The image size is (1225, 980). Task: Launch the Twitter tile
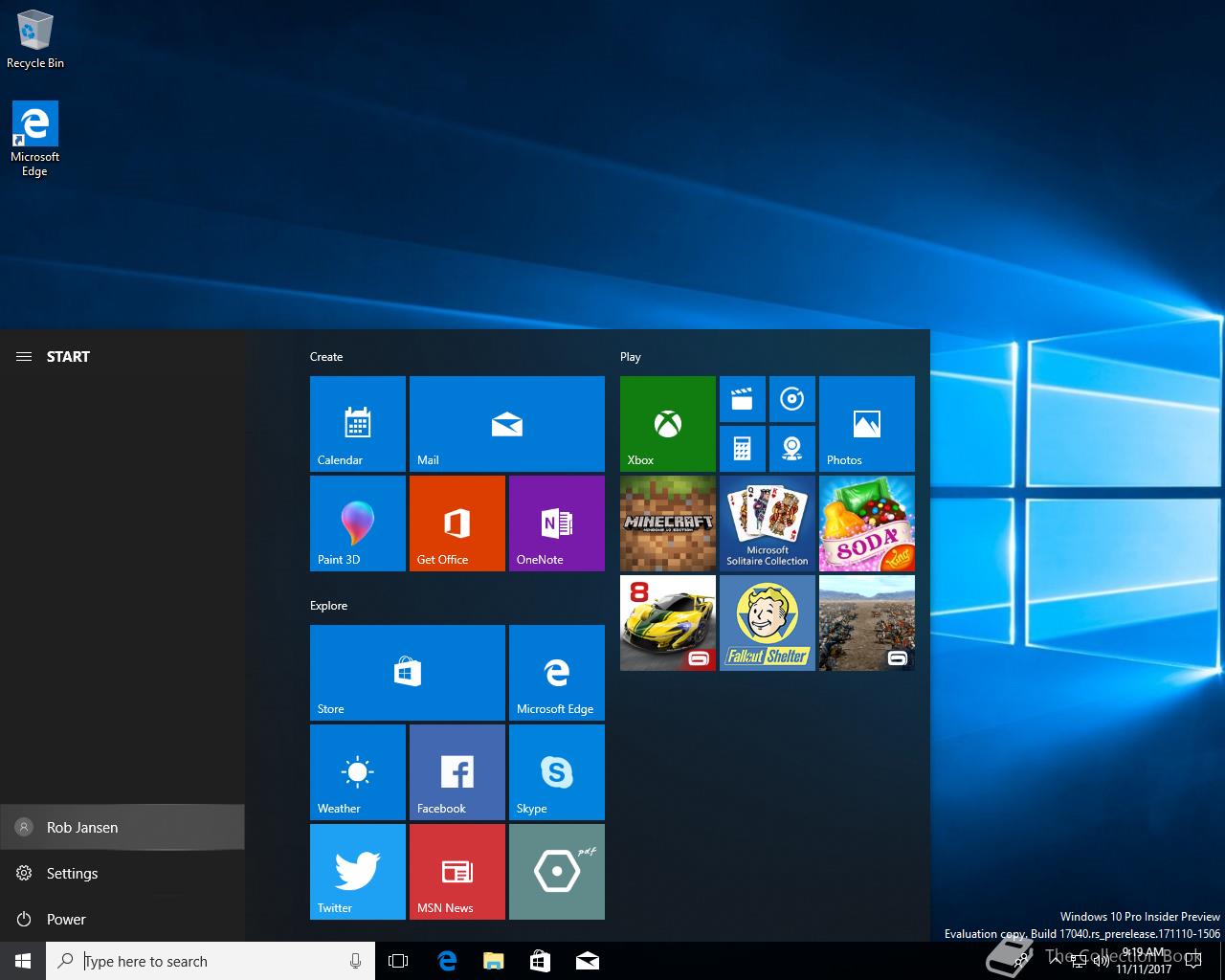pyautogui.click(x=358, y=872)
